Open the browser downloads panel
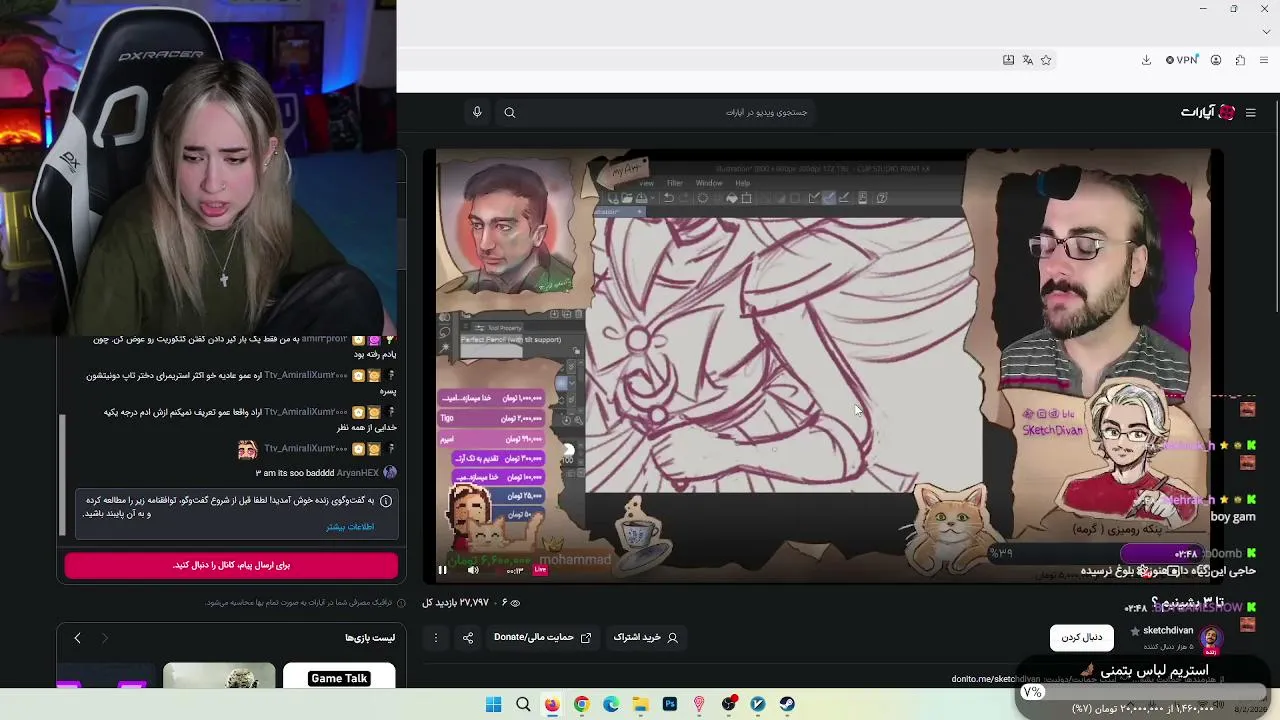This screenshot has width=1280, height=720. (x=1146, y=60)
